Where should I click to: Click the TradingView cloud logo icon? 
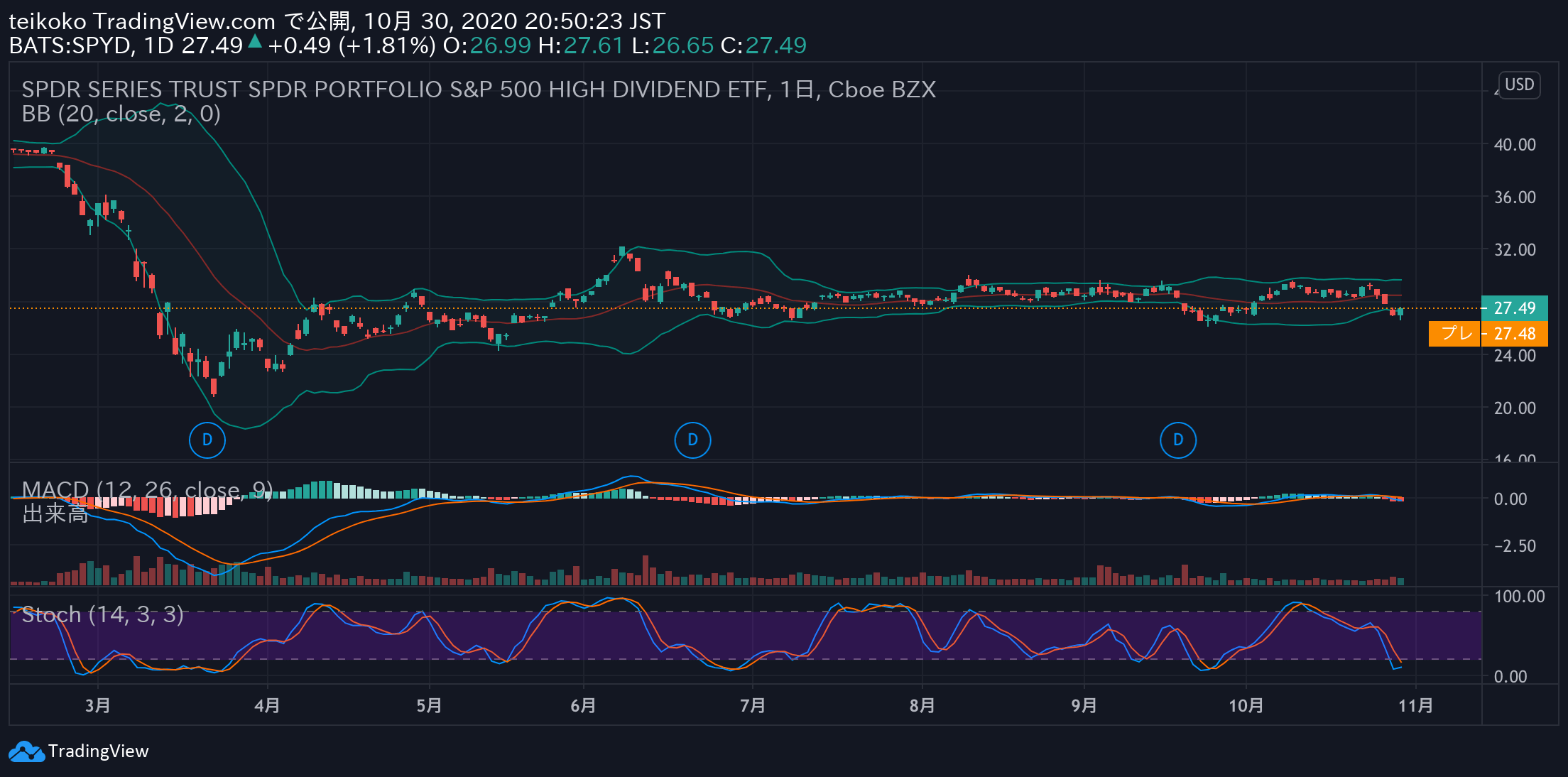click(x=26, y=751)
